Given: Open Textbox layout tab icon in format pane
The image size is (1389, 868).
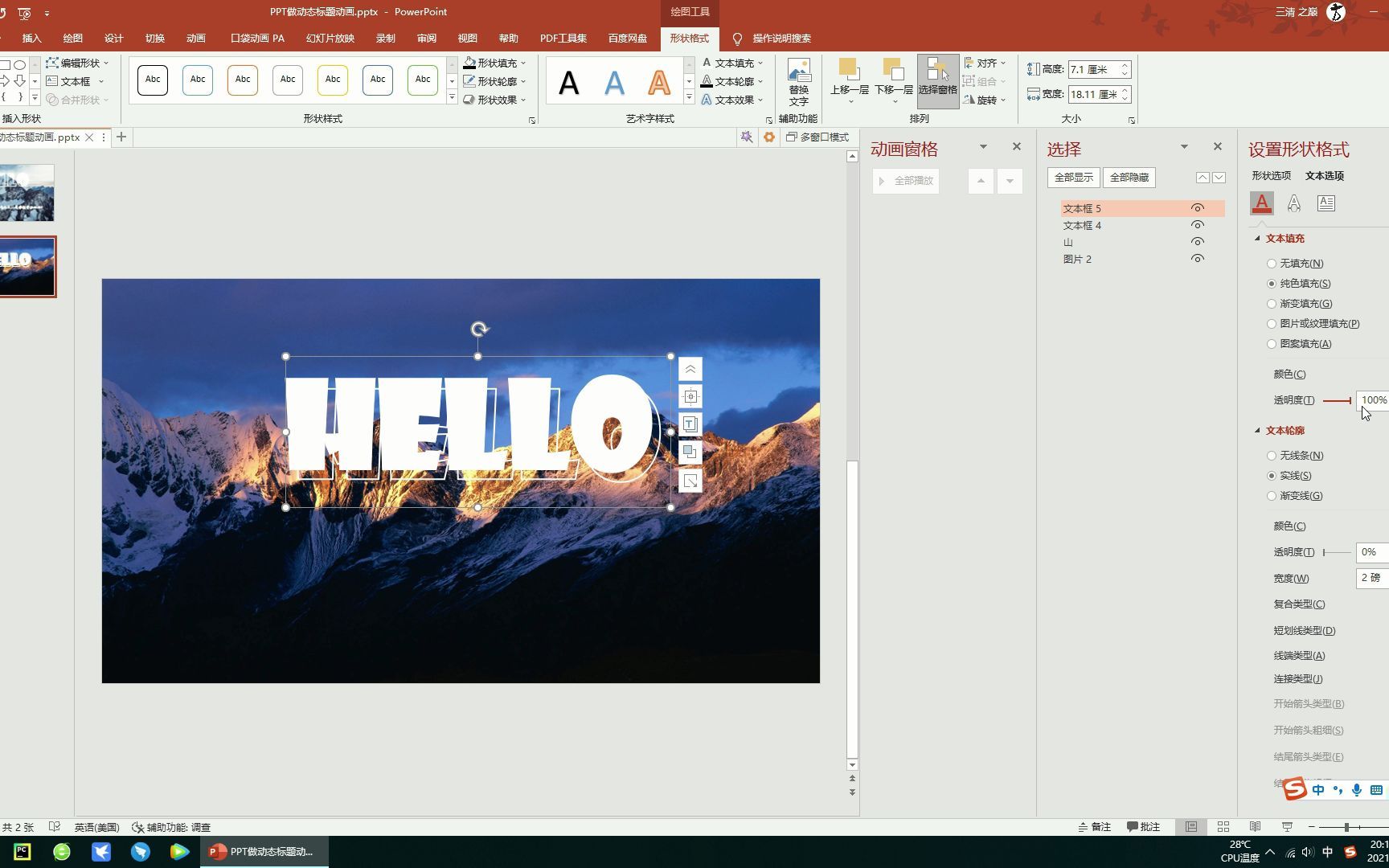Looking at the screenshot, I should pyautogui.click(x=1326, y=203).
